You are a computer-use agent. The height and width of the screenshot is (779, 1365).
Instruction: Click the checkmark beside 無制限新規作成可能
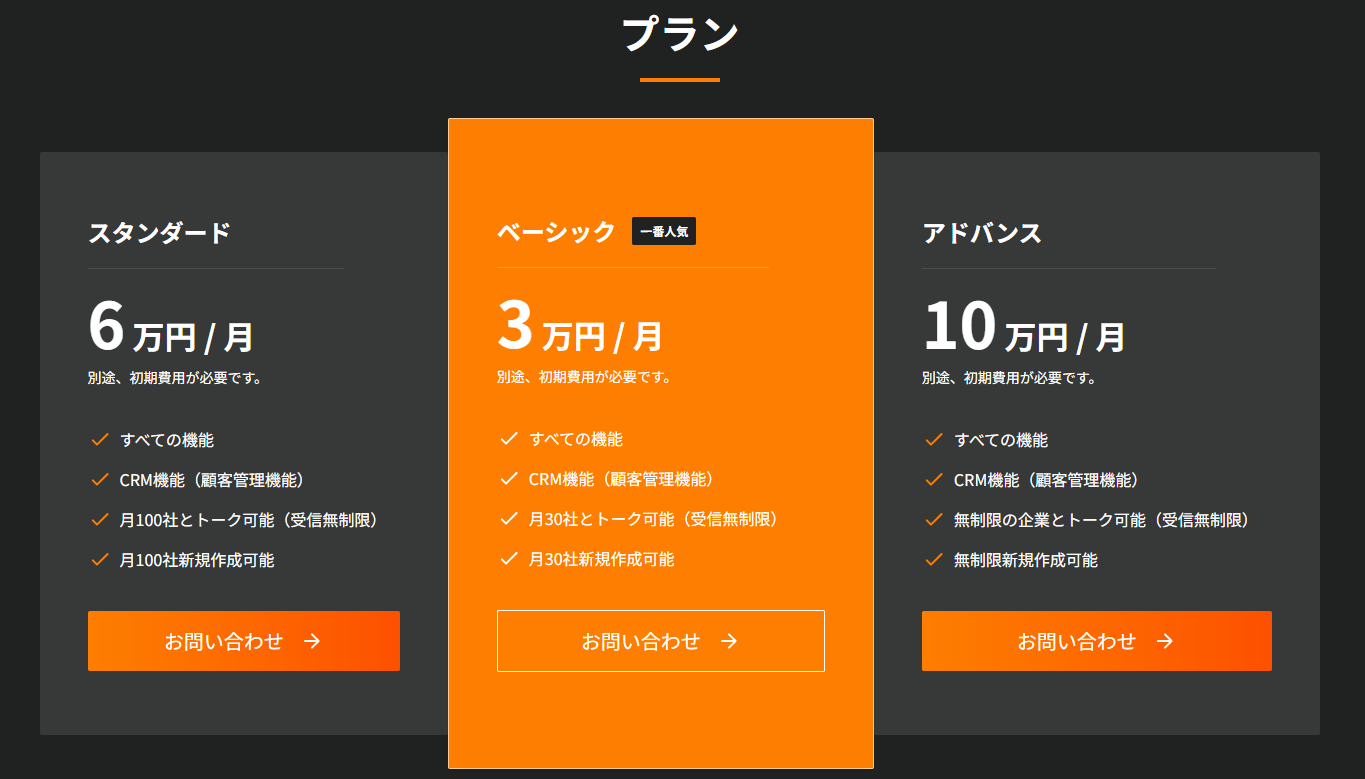[x=934, y=560]
